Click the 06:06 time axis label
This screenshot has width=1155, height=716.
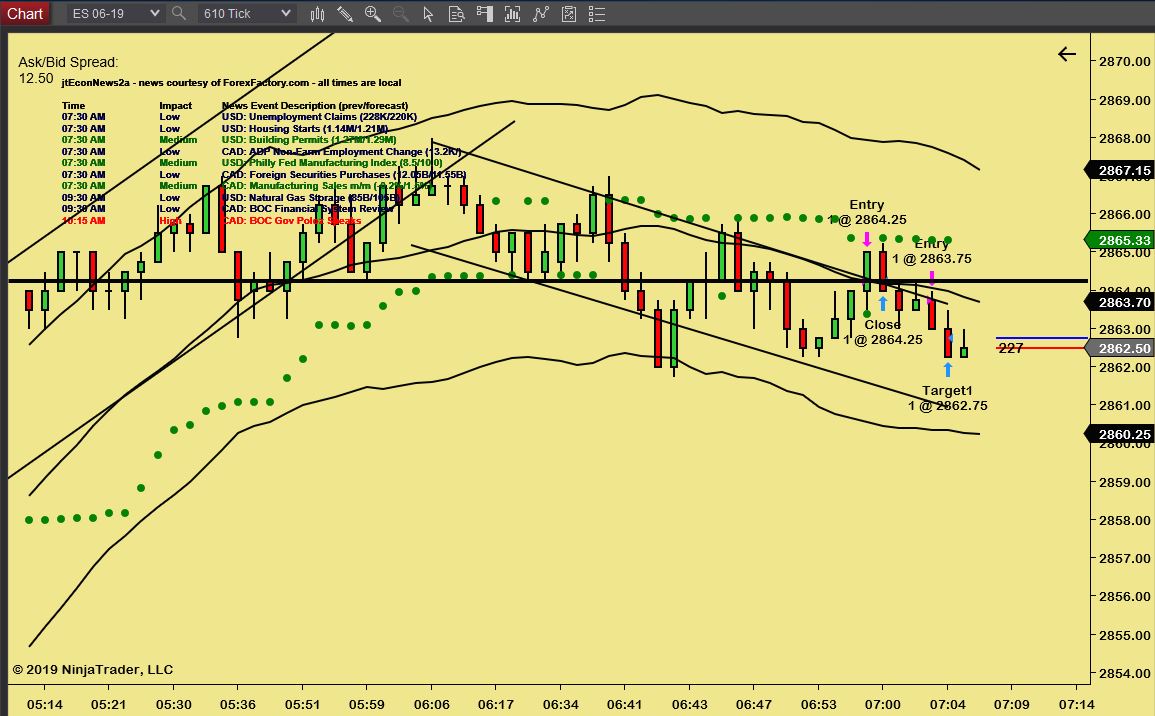coord(431,704)
